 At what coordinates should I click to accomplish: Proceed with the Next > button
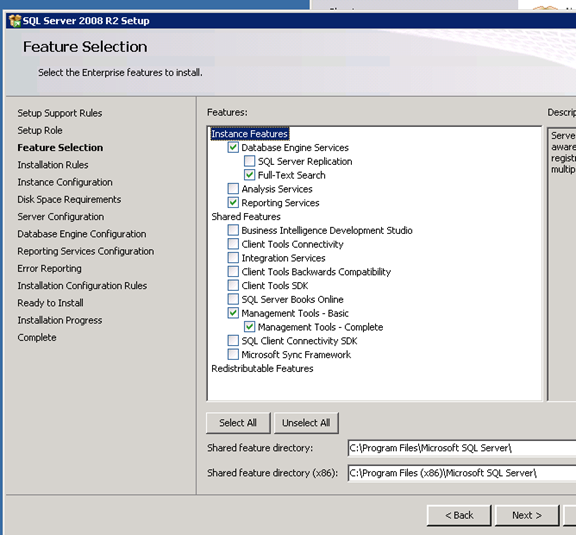(x=527, y=516)
